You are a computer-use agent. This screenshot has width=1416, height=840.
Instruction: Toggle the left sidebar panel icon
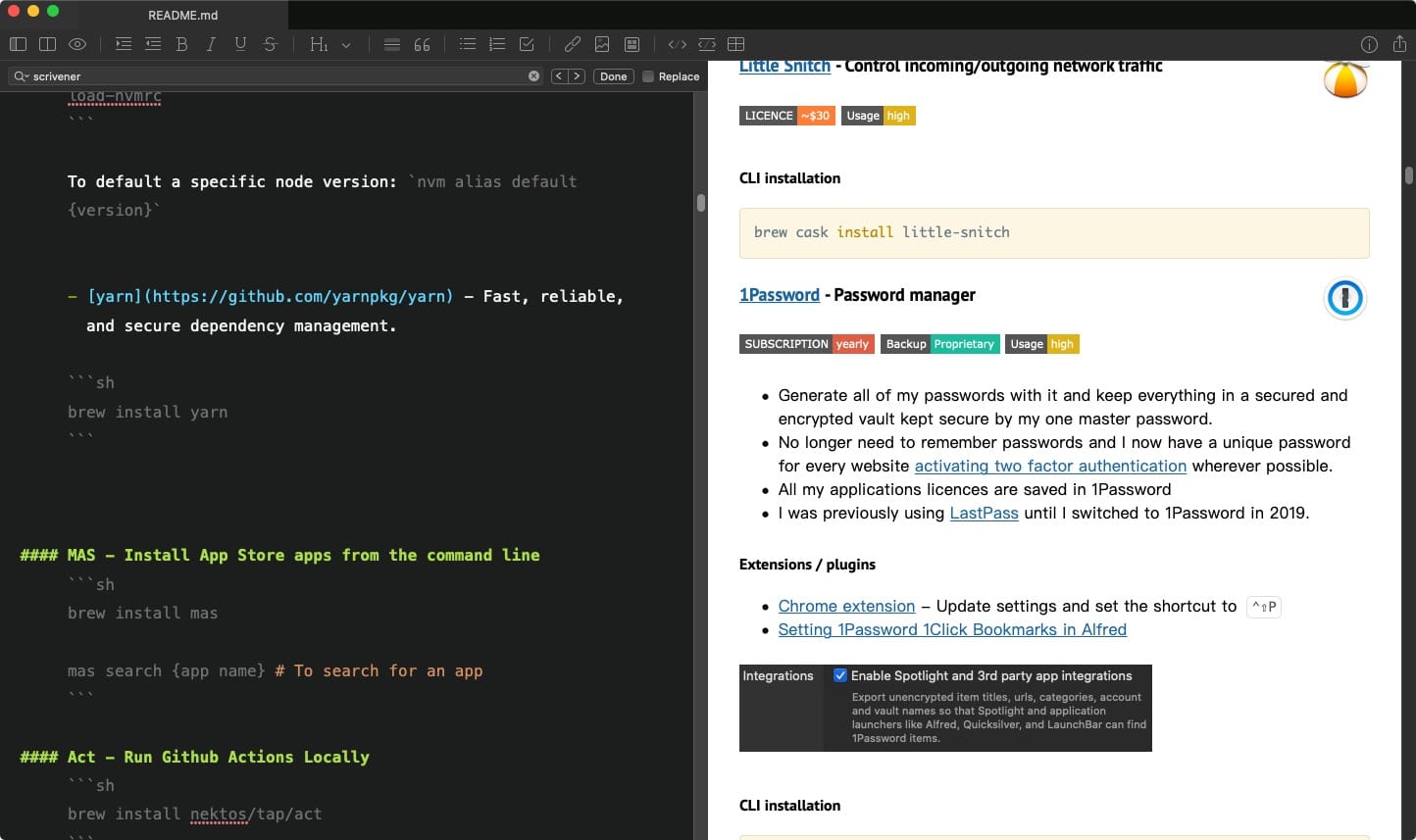click(x=18, y=44)
